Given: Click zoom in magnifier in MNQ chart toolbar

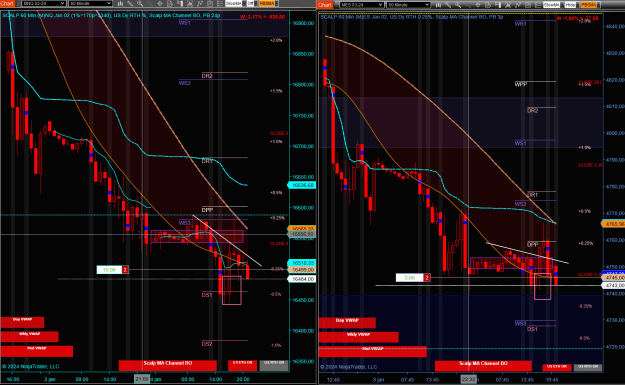Looking at the screenshot, I should [140, 4].
